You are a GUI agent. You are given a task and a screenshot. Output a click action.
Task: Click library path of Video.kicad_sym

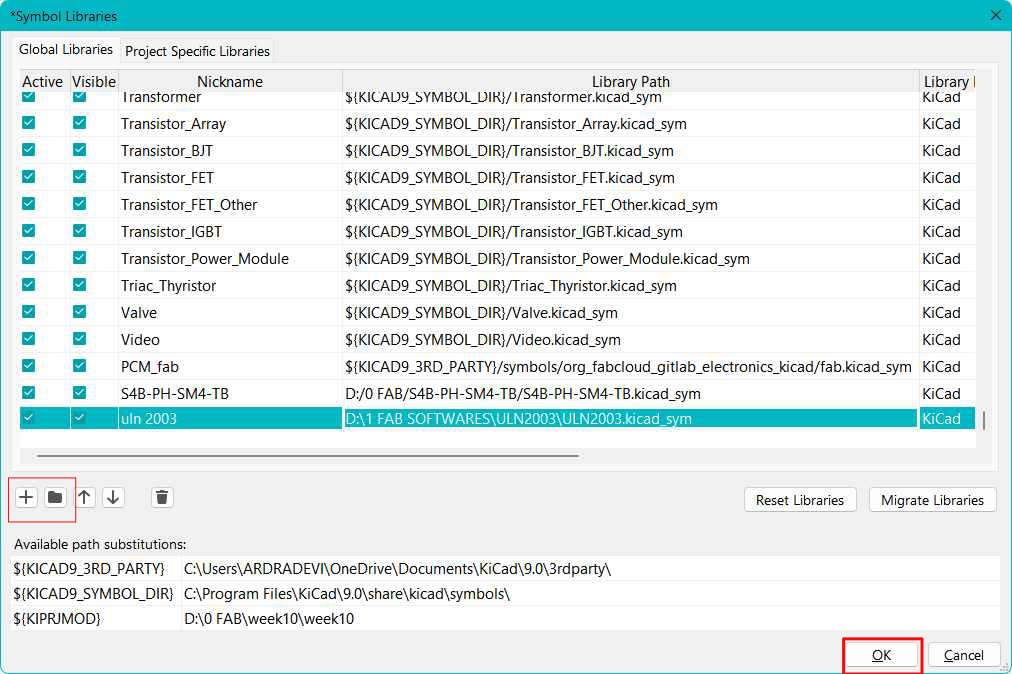click(x=631, y=340)
